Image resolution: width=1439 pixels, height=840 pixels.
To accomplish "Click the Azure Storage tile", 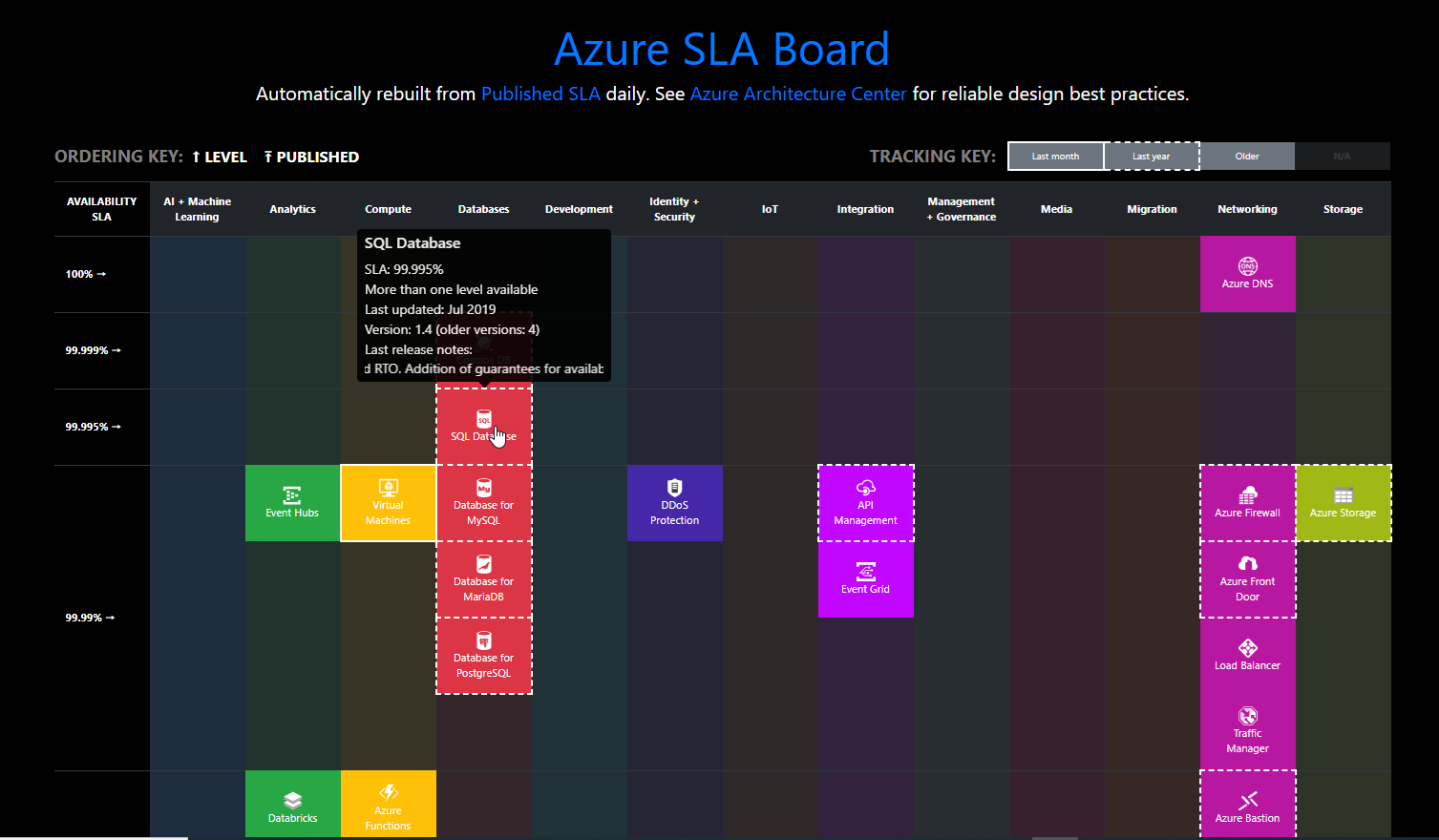I will [x=1343, y=503].
